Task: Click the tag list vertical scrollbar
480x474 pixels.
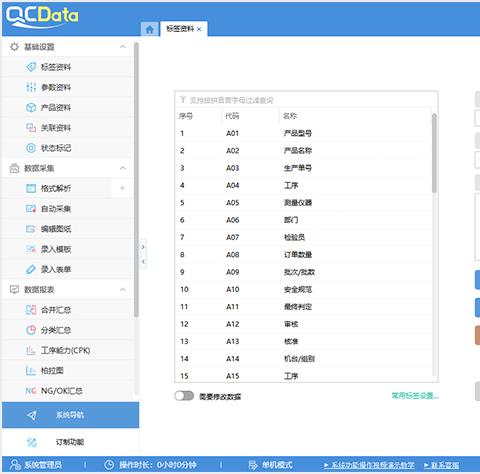Action: coord(434,153)
